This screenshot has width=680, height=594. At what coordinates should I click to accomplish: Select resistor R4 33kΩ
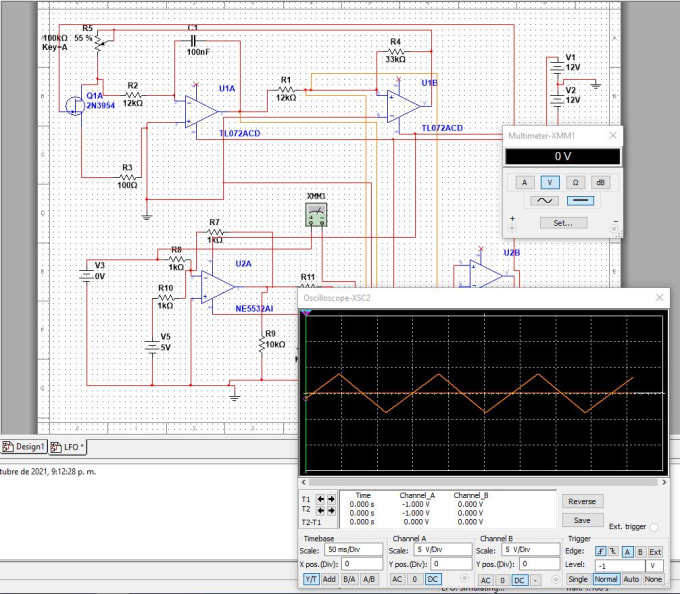[395, 52]
